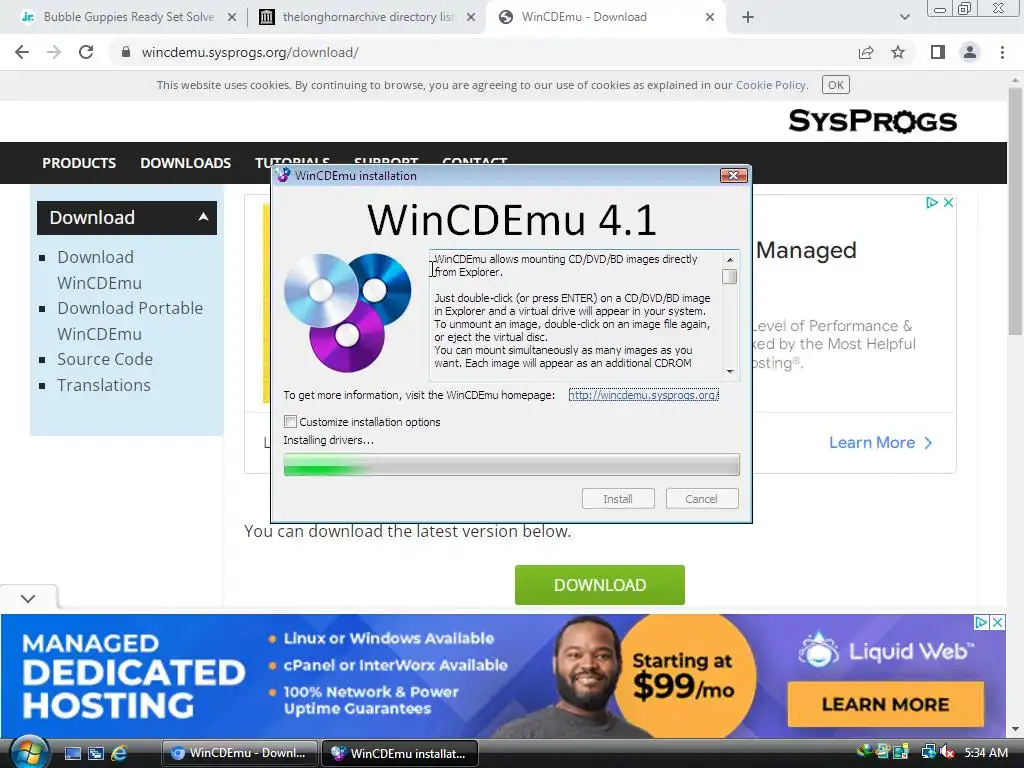1024x768 pixels.
Task: Open Download Portable WinCDEmu link
Action: click(130, 321)
